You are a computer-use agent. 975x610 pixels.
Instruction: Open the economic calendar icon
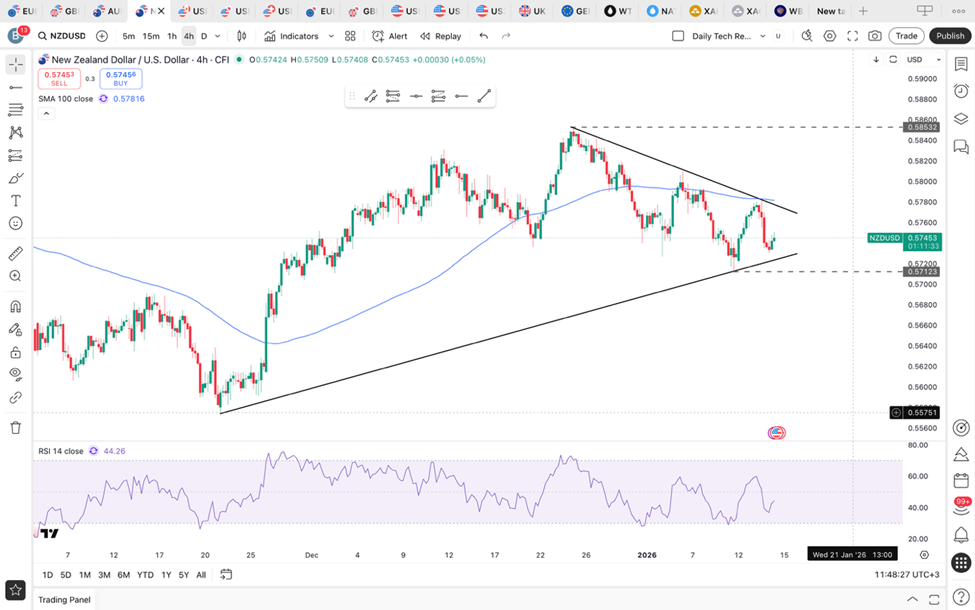coord(961,480)
